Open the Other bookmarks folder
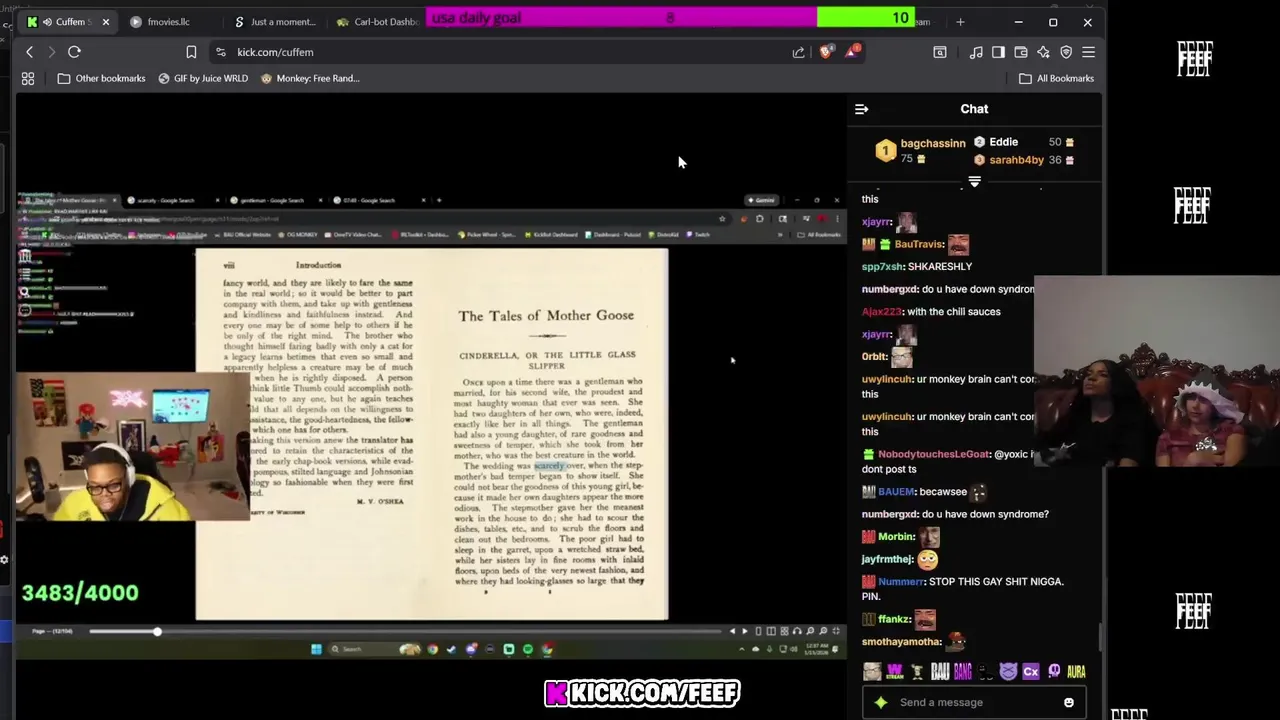 [101, 78]
